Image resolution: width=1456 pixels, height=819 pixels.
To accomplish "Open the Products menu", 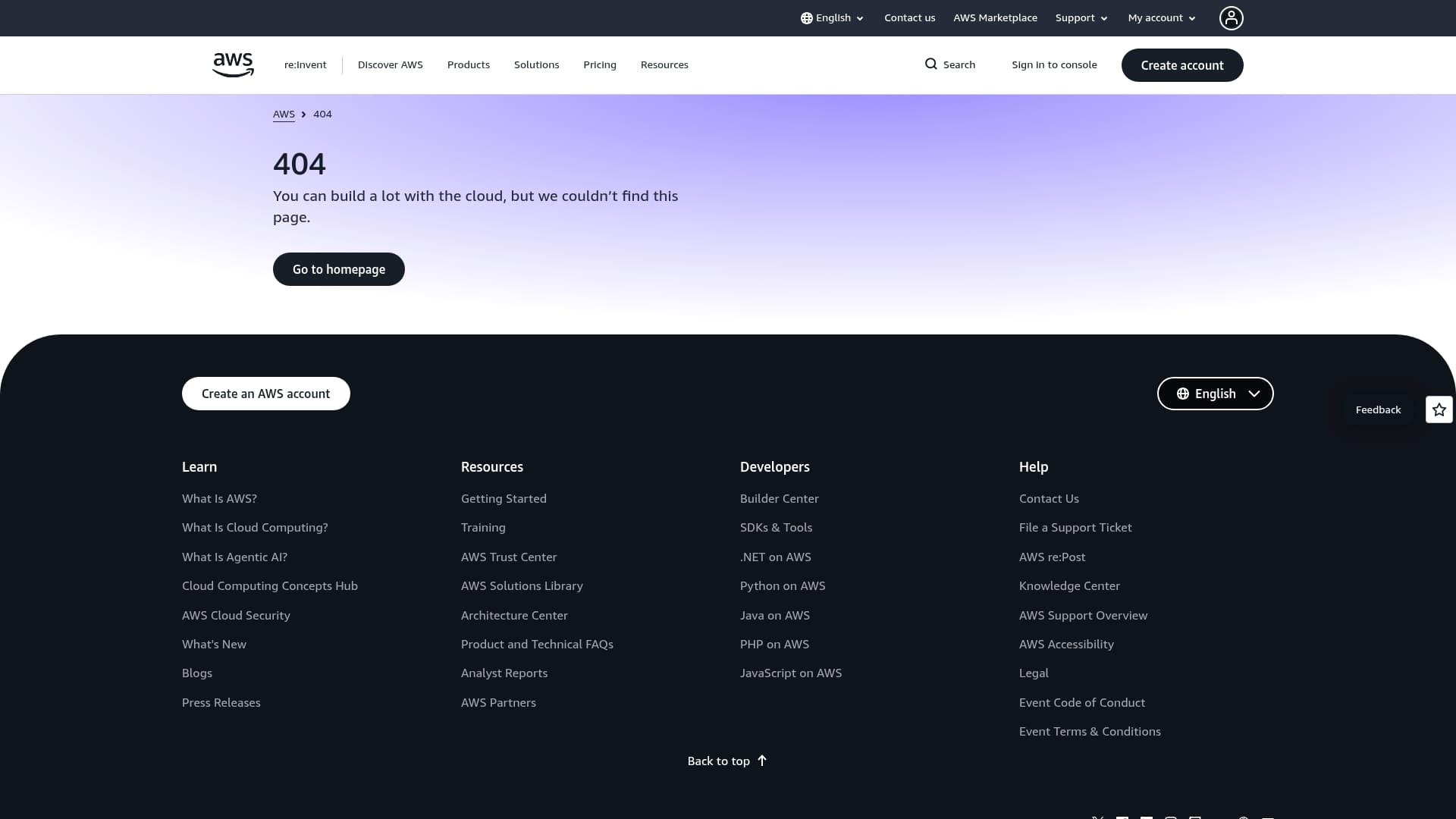I will [469, 65].
